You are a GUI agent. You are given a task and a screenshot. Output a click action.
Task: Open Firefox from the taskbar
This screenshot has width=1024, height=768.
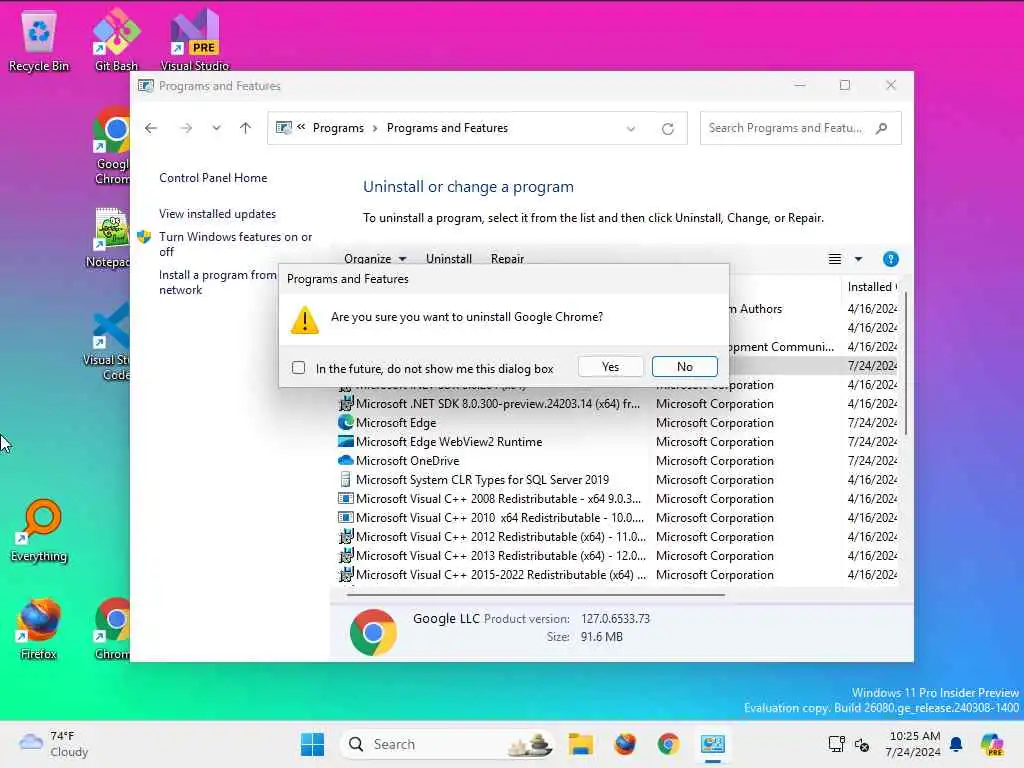pyautogui.click(x=625, y=744)
